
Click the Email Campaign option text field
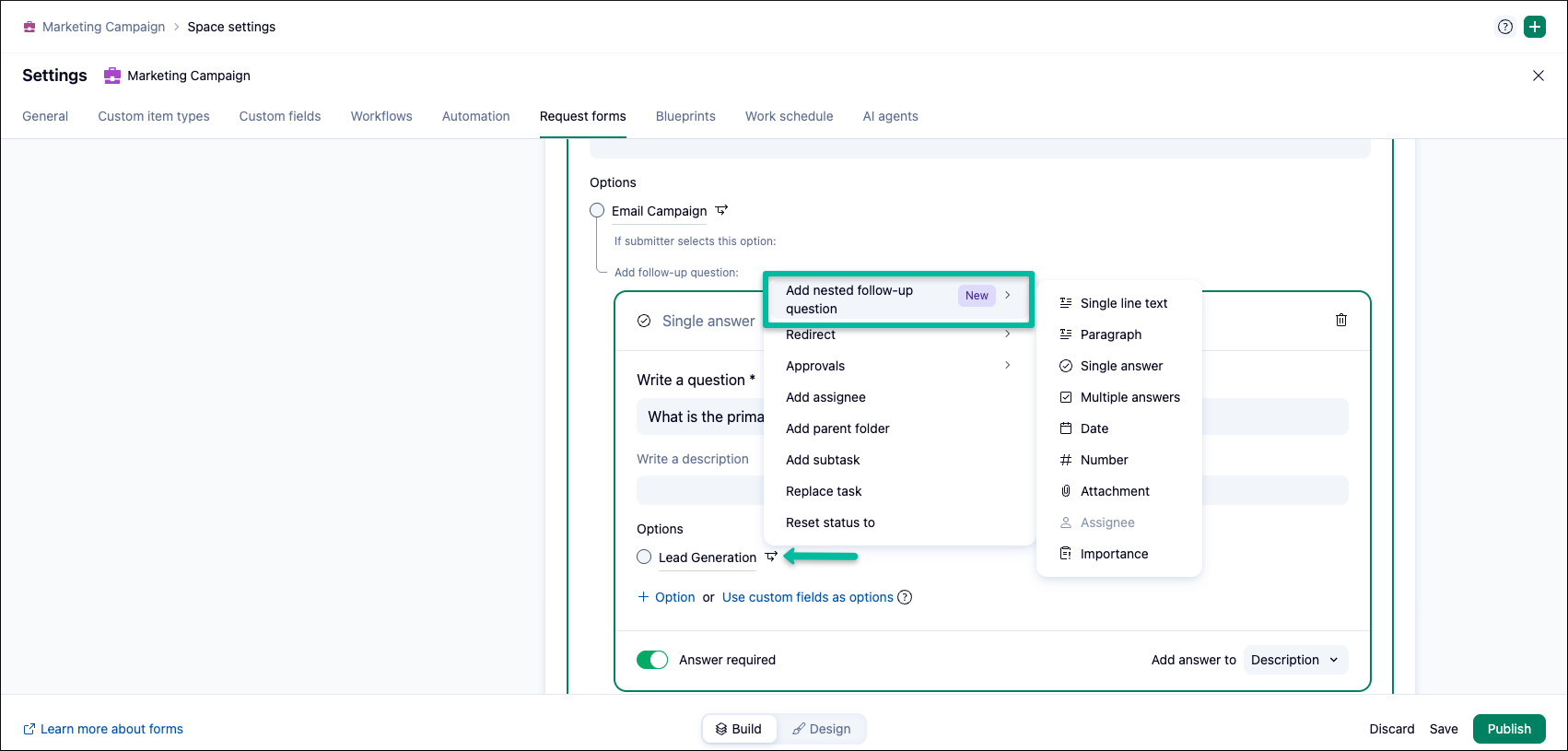659,211
